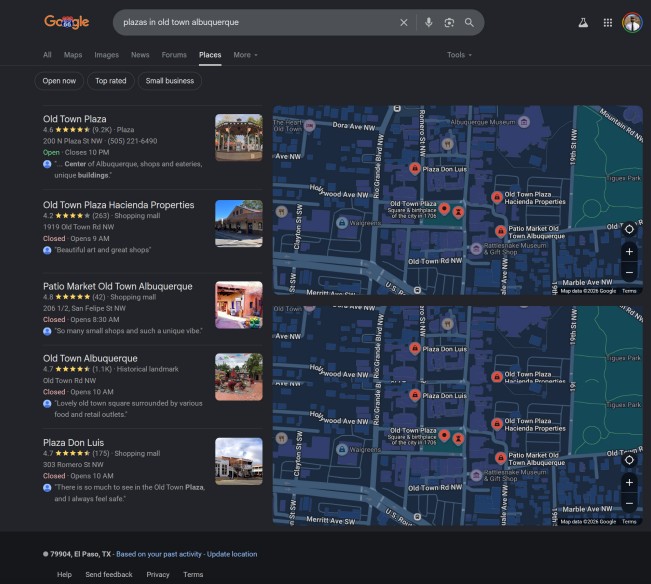Go to Google home via the logo
Viewport: 651px width, 584px height.
67,22
